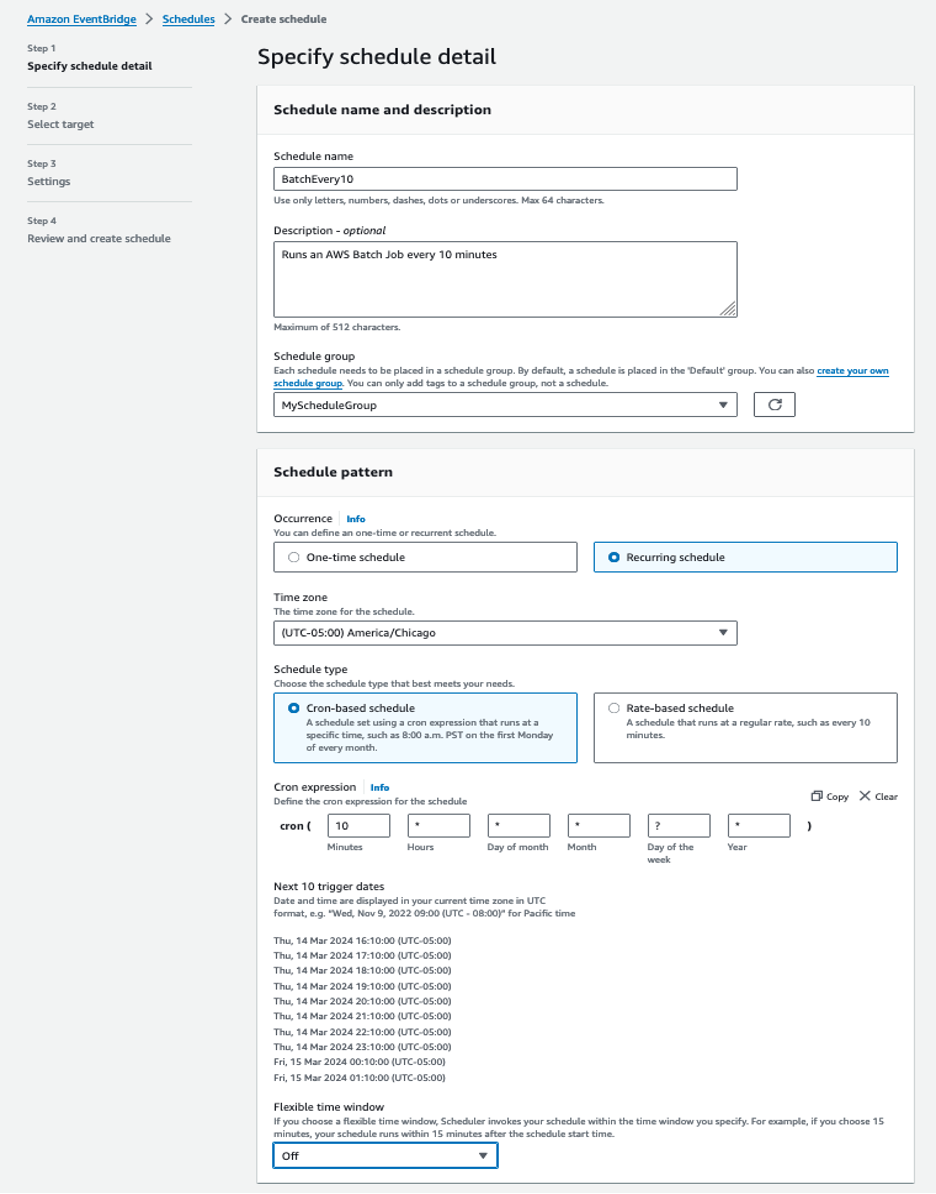Click the create your own schedule group link
The width and height of the screenshot is (936, 1194).
852,370
